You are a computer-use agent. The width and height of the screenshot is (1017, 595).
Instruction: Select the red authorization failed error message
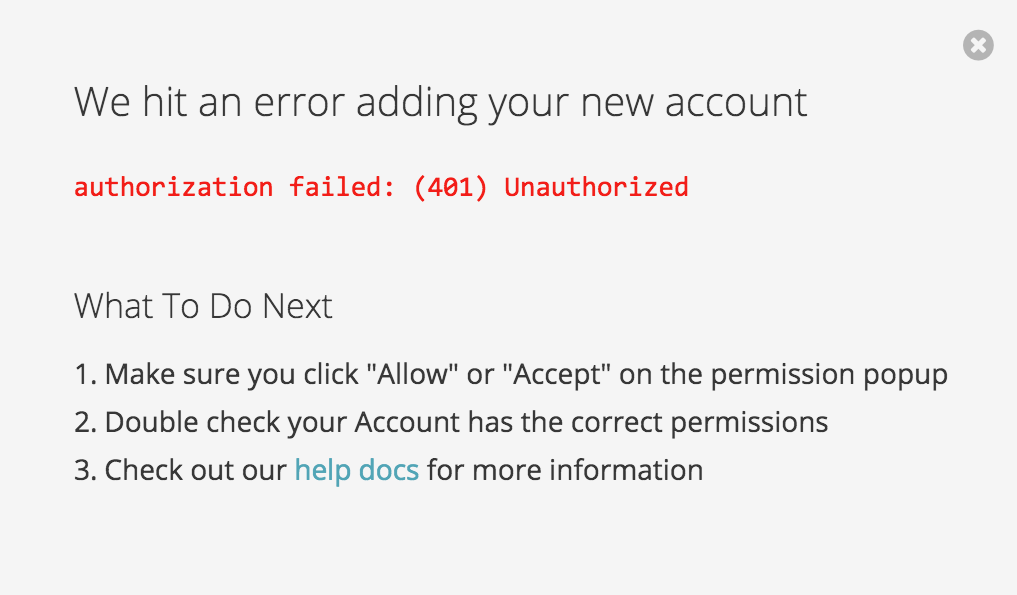pyautogui.click(x=381, y=188)
